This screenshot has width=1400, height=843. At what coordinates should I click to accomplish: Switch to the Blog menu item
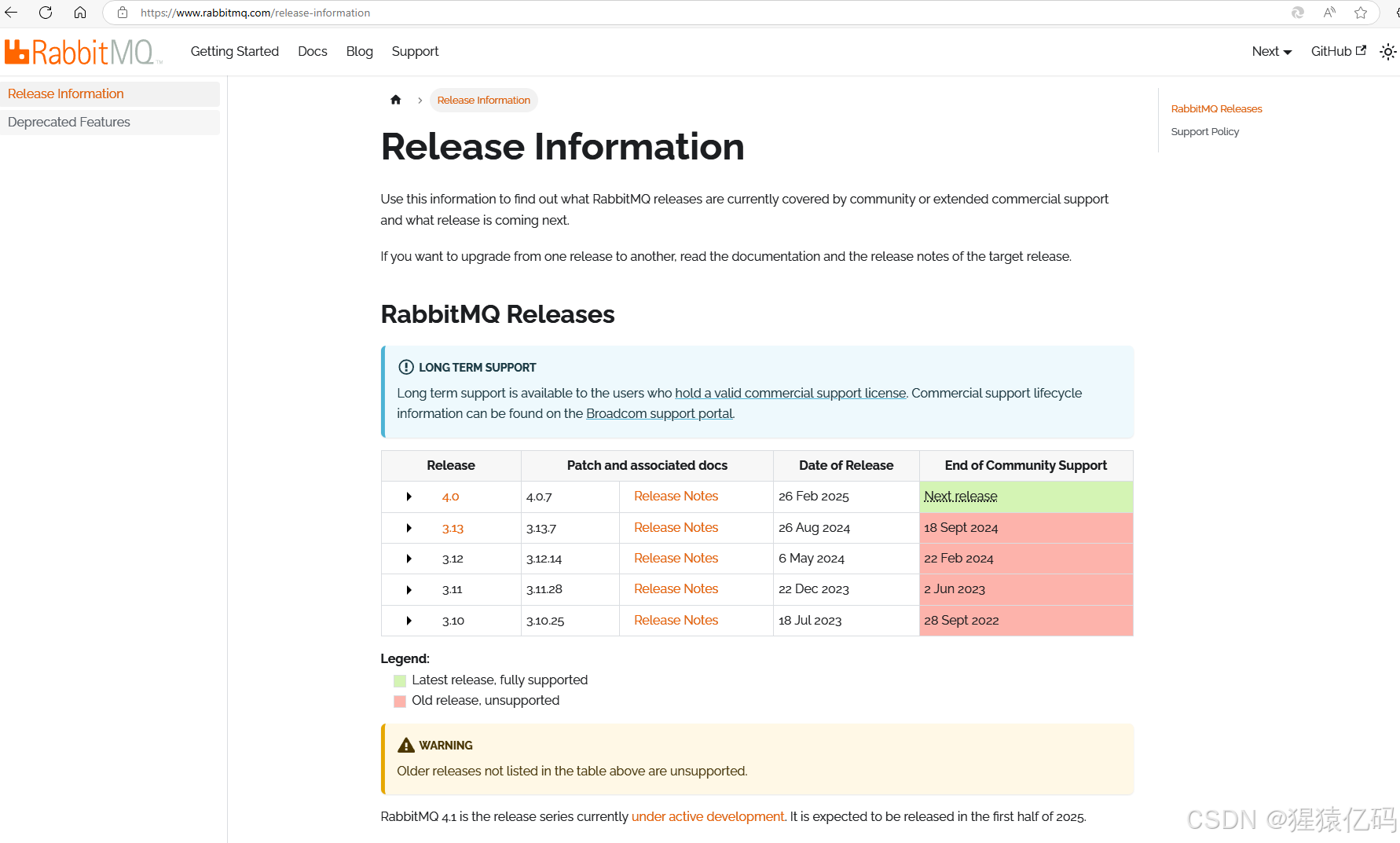tap(359, 51)
